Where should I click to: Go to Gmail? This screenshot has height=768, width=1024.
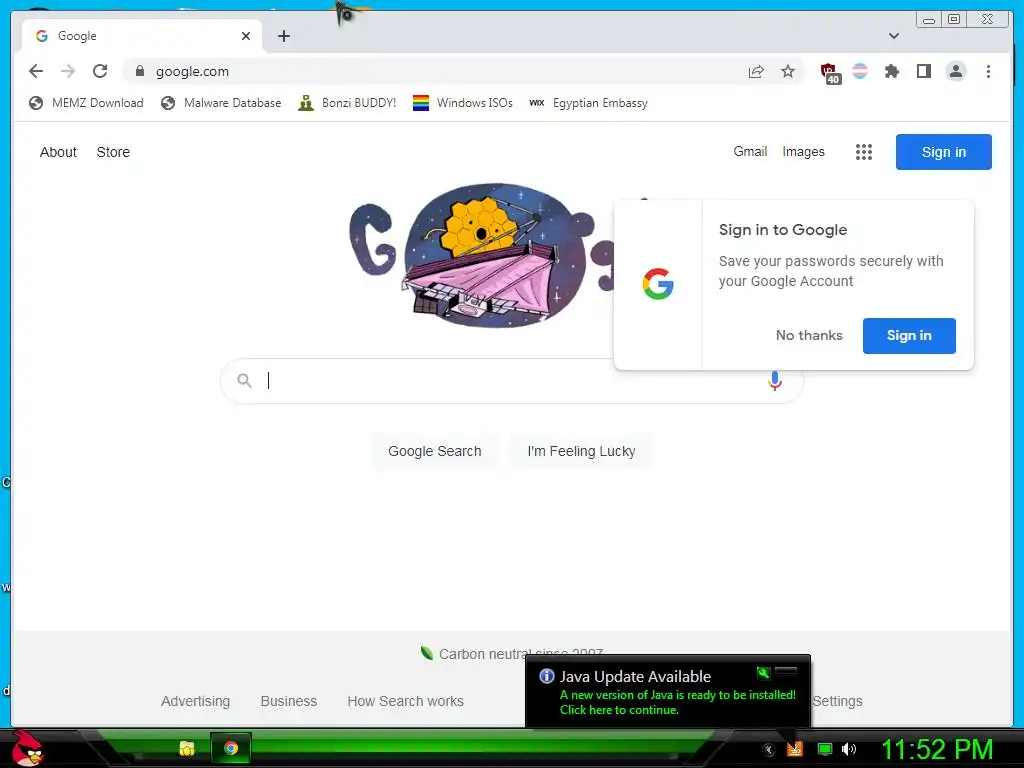coord(750,152)
